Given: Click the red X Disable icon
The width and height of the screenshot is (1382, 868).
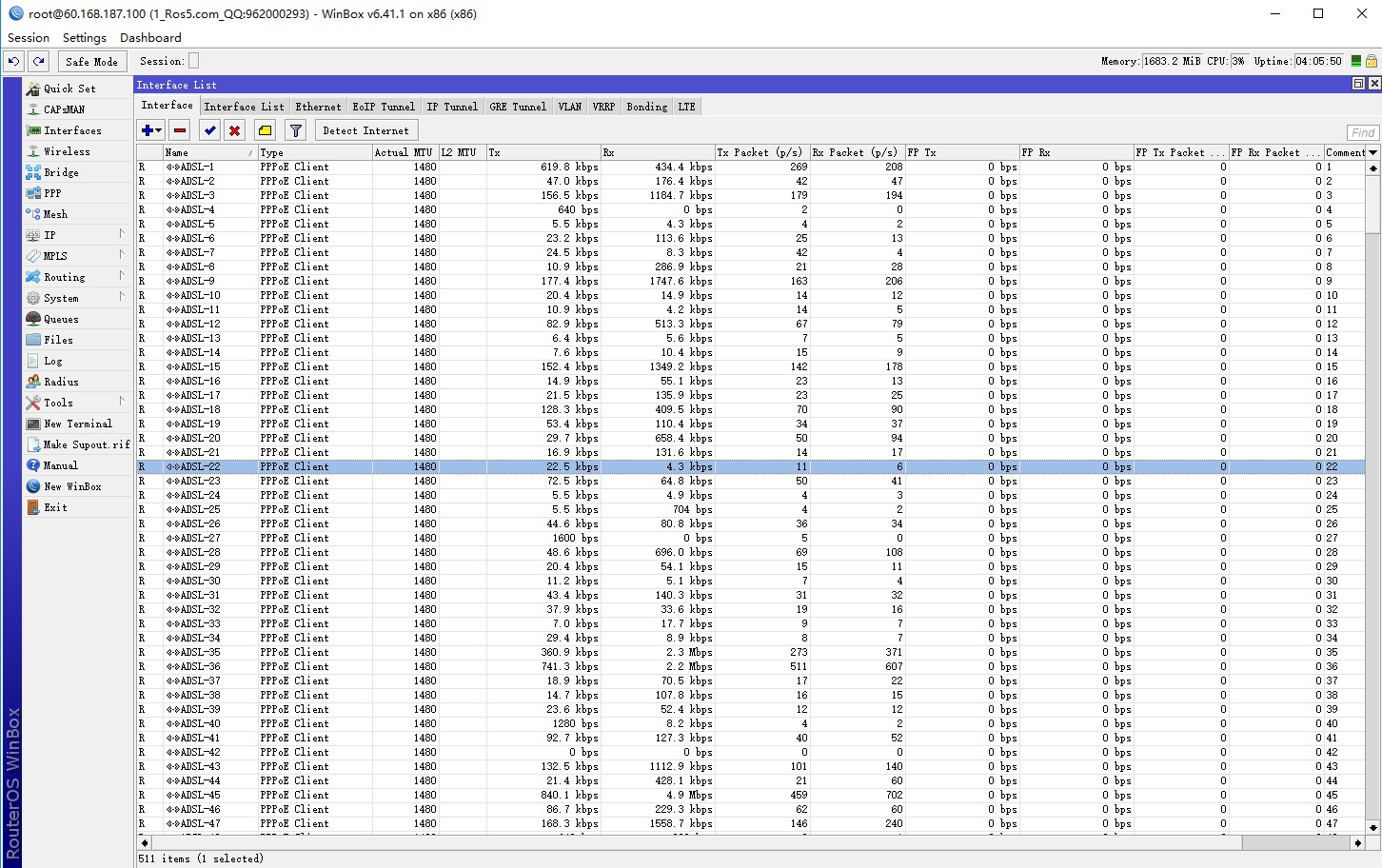Looking at the screenshot, I should point(235,130).
